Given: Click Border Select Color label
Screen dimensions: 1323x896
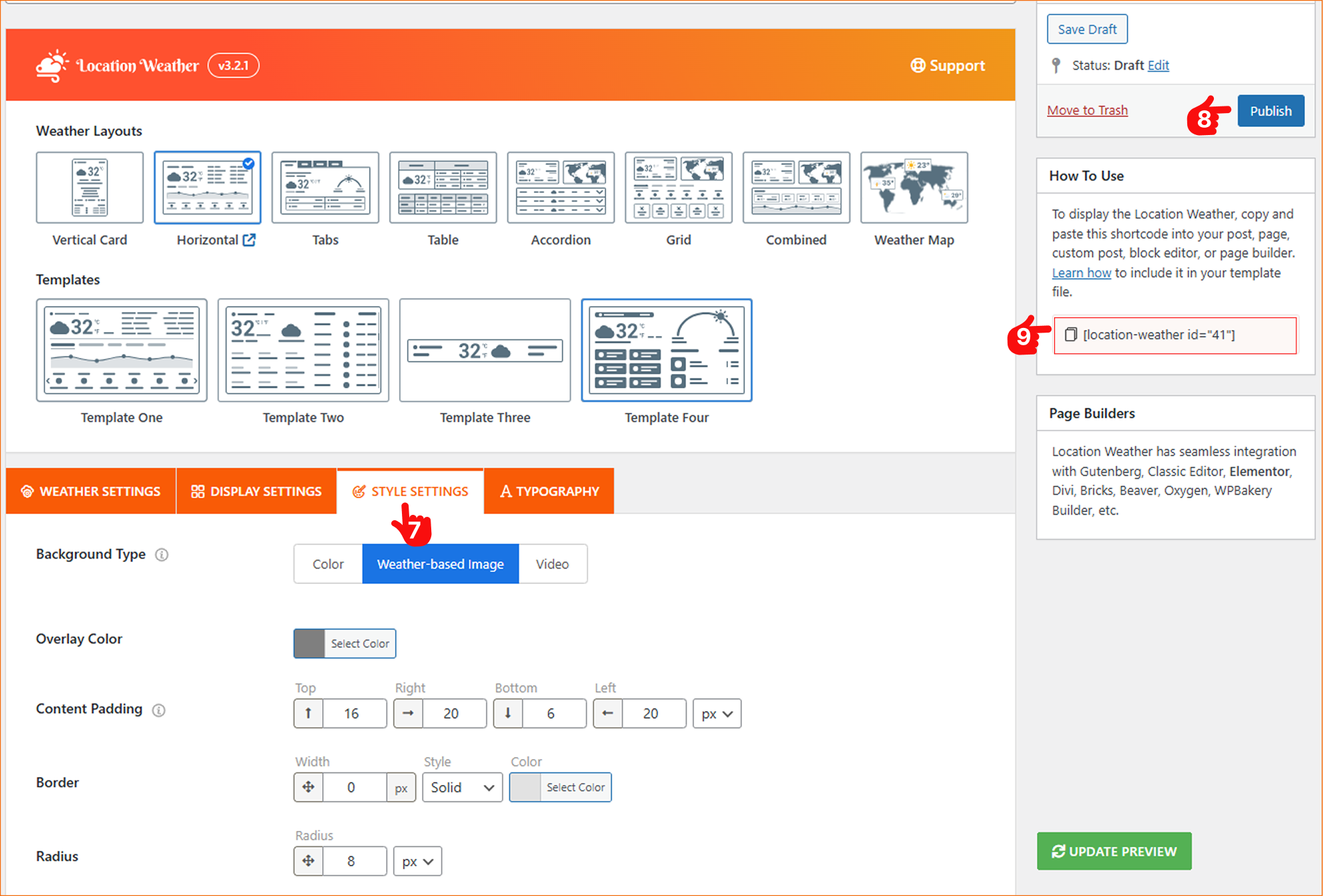Looking at the screenshot, I should (x=576, y=787).
